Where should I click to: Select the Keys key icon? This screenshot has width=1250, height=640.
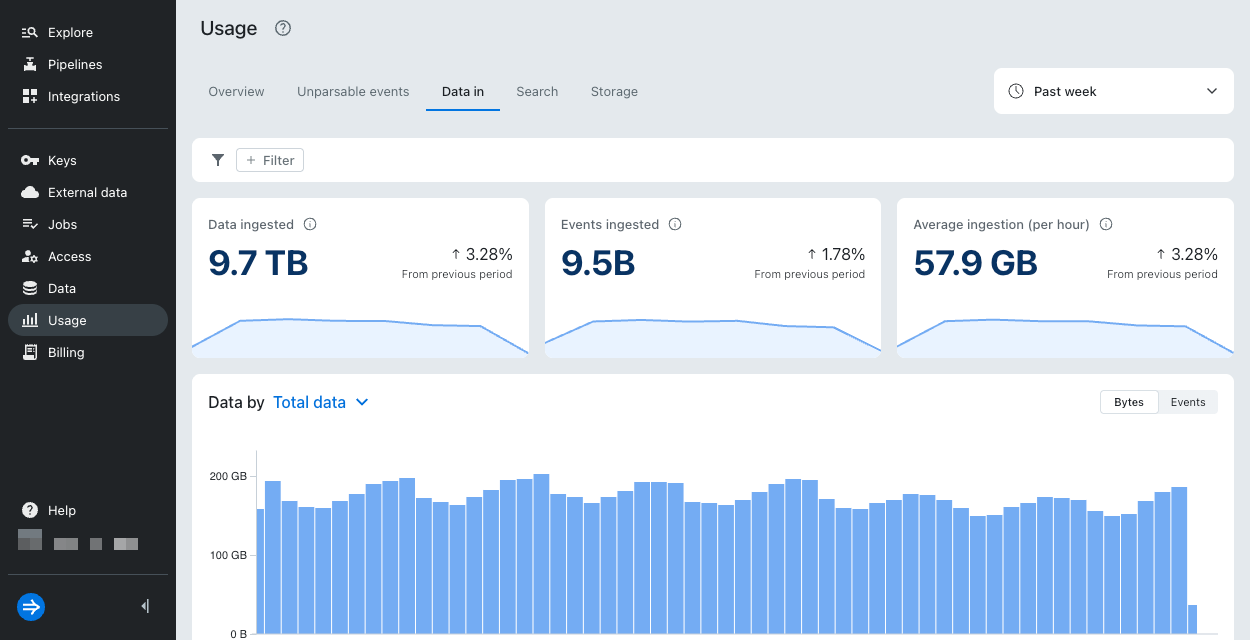tap(30, 160)
